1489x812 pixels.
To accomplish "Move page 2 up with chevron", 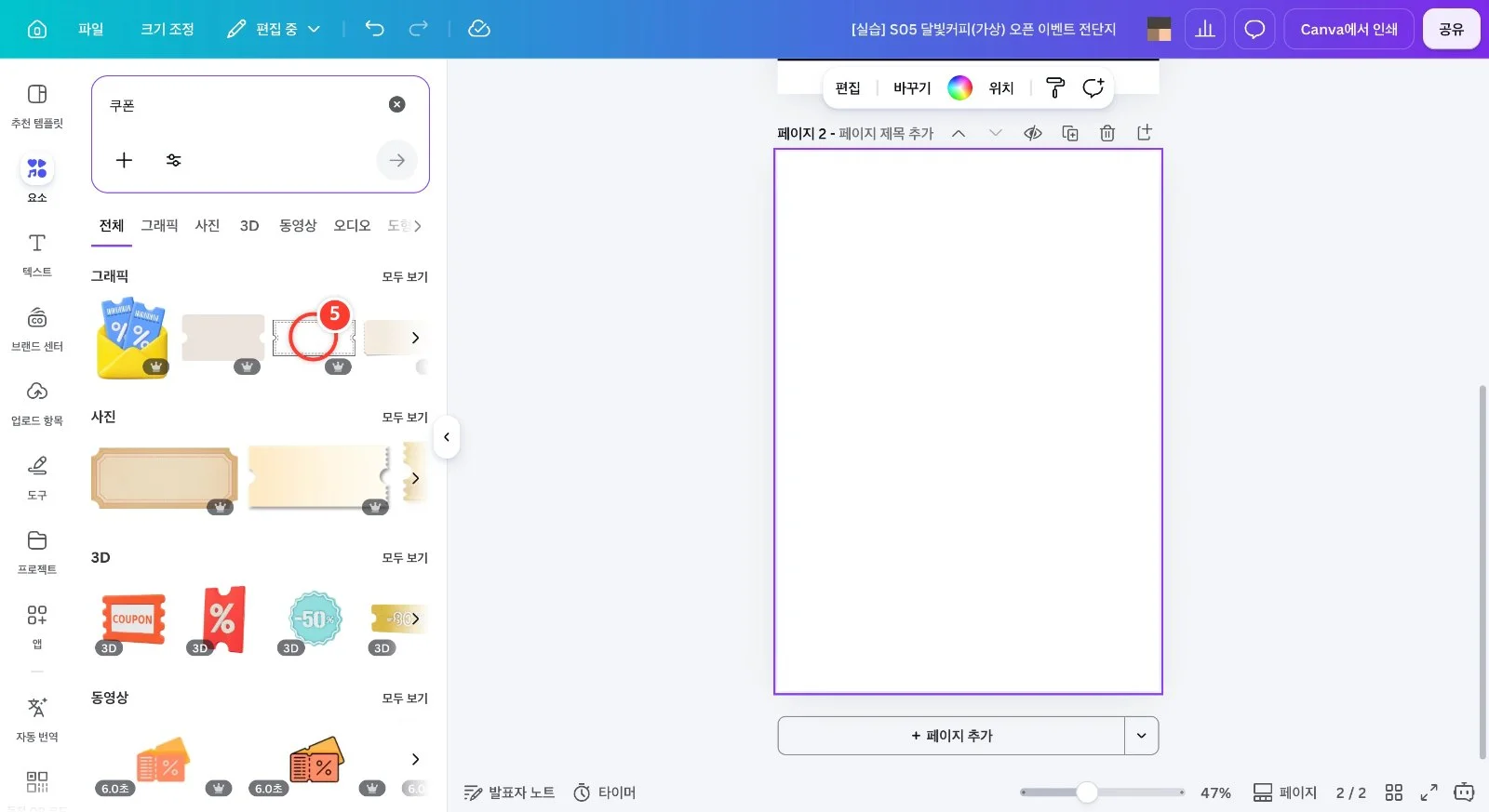I will click(x=959, y=133).
